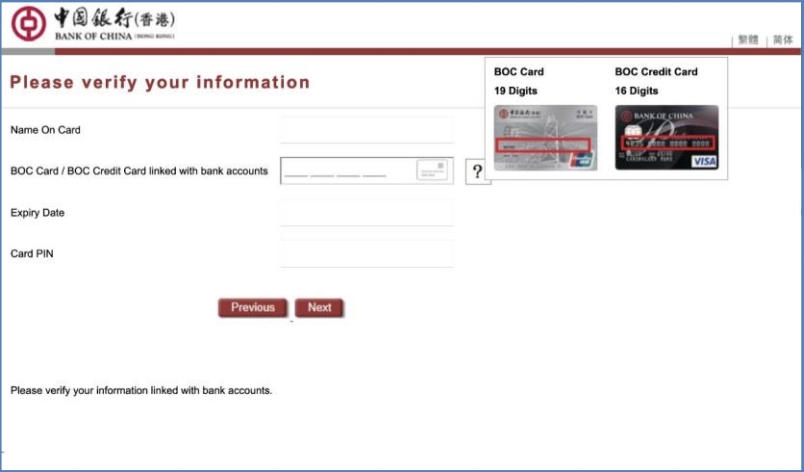Click the '16 Digits' text in tooltip
Image resolution: width=804 pixels, height=472 pixels.
pyautogui.click(x=636, y=91)
